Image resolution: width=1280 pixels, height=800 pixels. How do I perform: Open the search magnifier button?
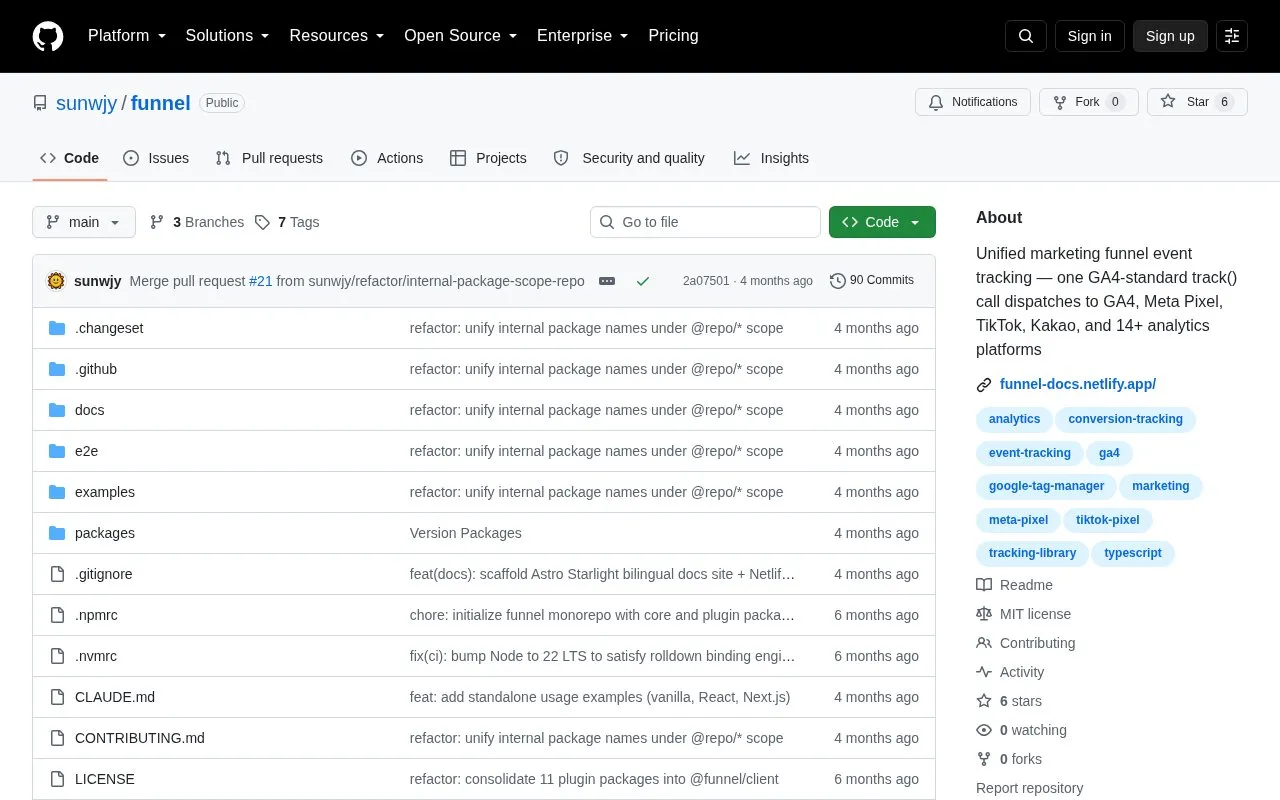(x=1026, y=36)
